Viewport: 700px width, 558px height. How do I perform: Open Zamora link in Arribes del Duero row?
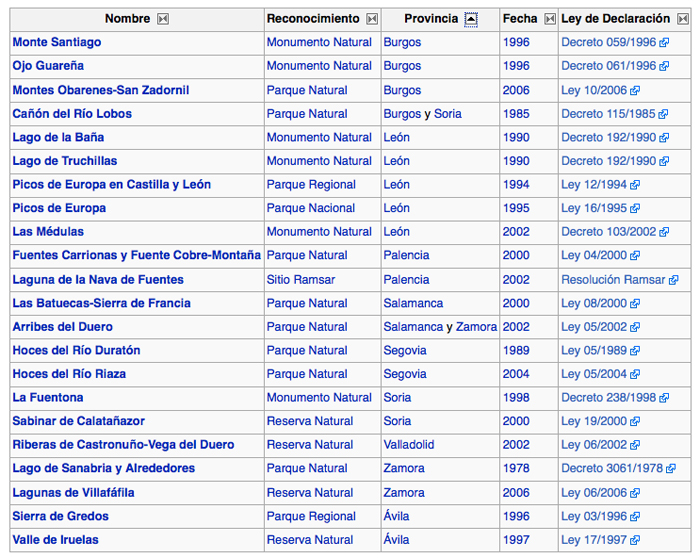[x=476, y=327]
